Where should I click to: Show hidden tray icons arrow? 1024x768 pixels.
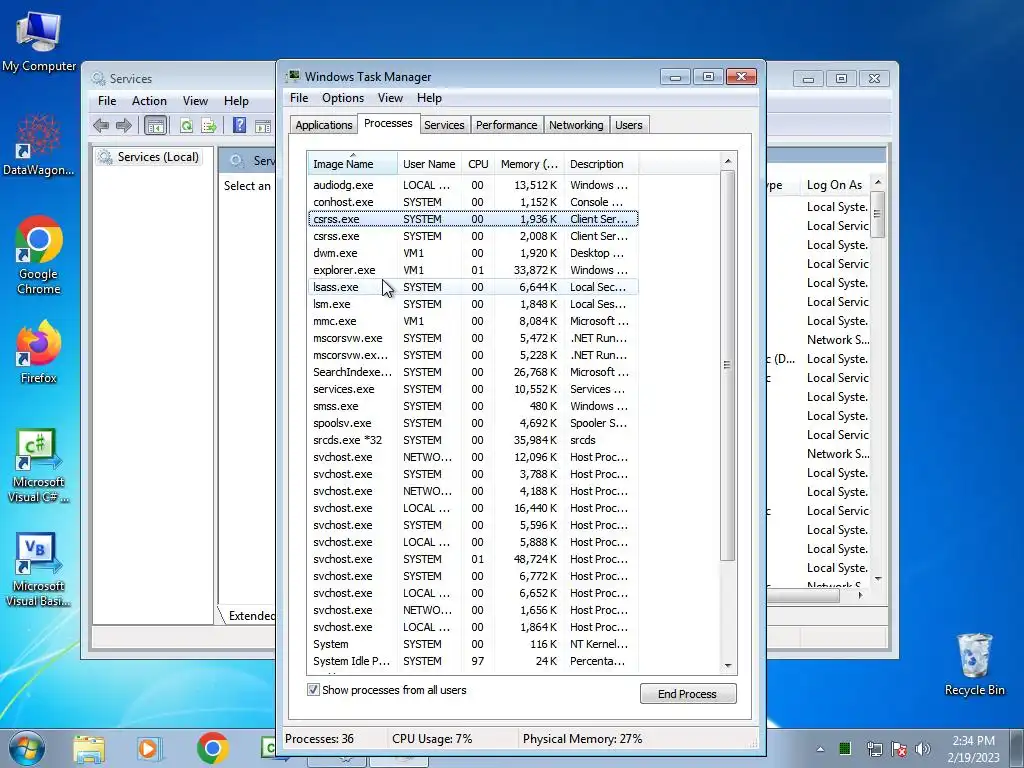(x=820, y=749)
